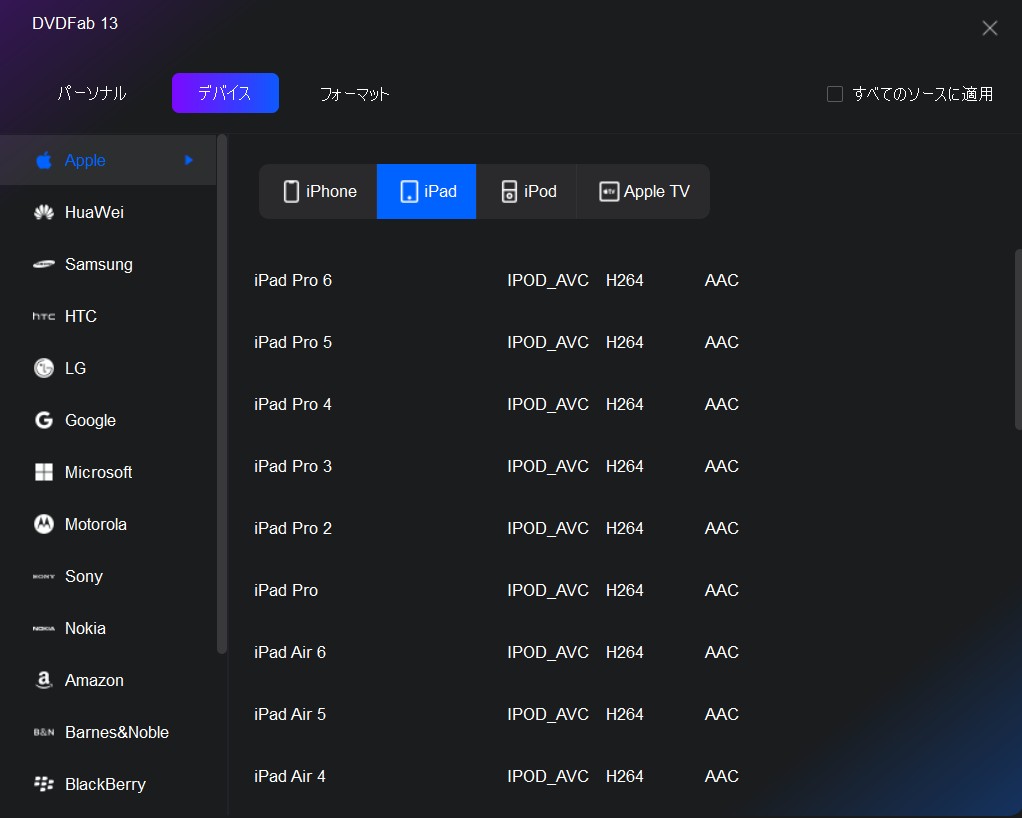Select the Motorola logo icon
This screenshot has width=1022, height=818.
click(x=43, y=525)
